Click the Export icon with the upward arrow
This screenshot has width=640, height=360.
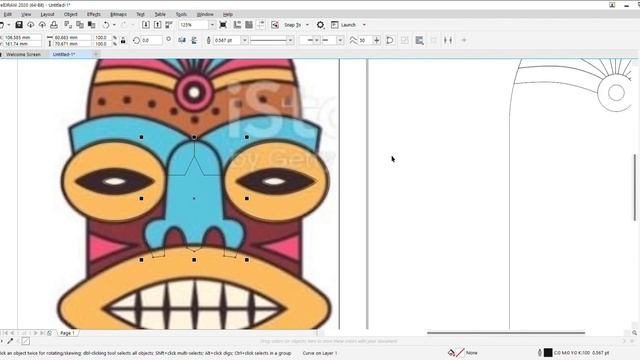[158, 25]
